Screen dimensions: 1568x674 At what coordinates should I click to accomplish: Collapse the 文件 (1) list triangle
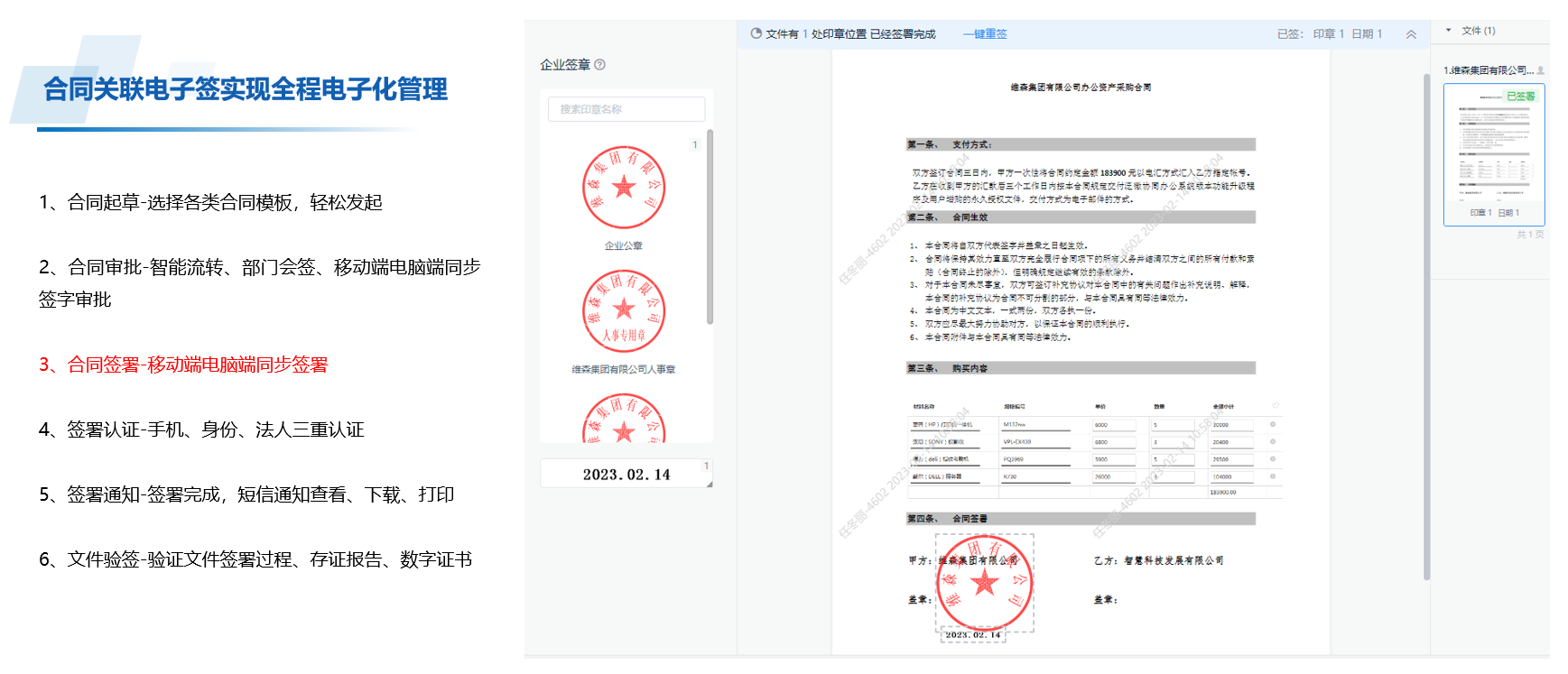tap(1449, 31)
